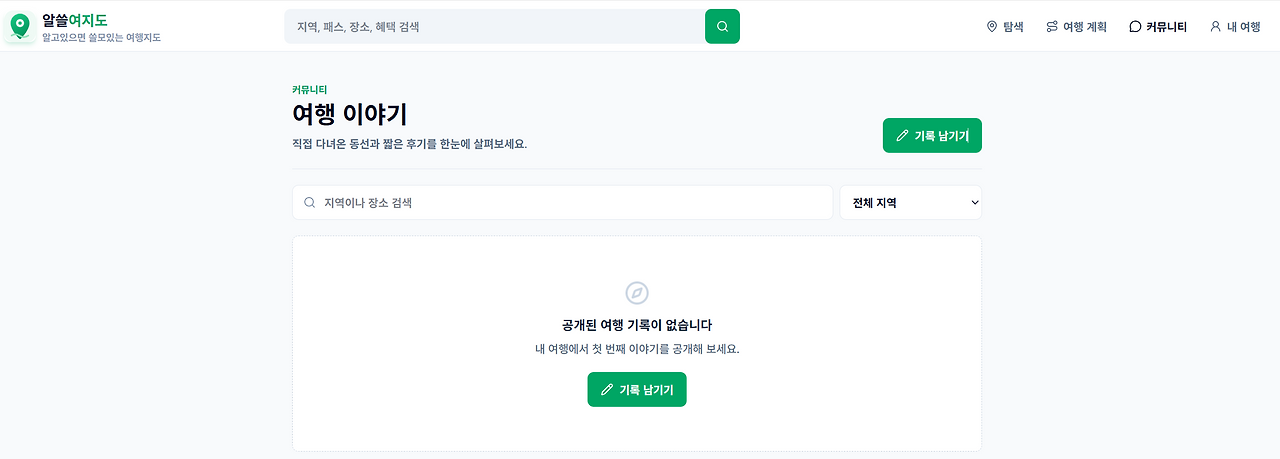The height and width of the screenshot is (459, 1280).
Task: Select the 커뮤니티 navigation item
Action: click(1158, 27)
